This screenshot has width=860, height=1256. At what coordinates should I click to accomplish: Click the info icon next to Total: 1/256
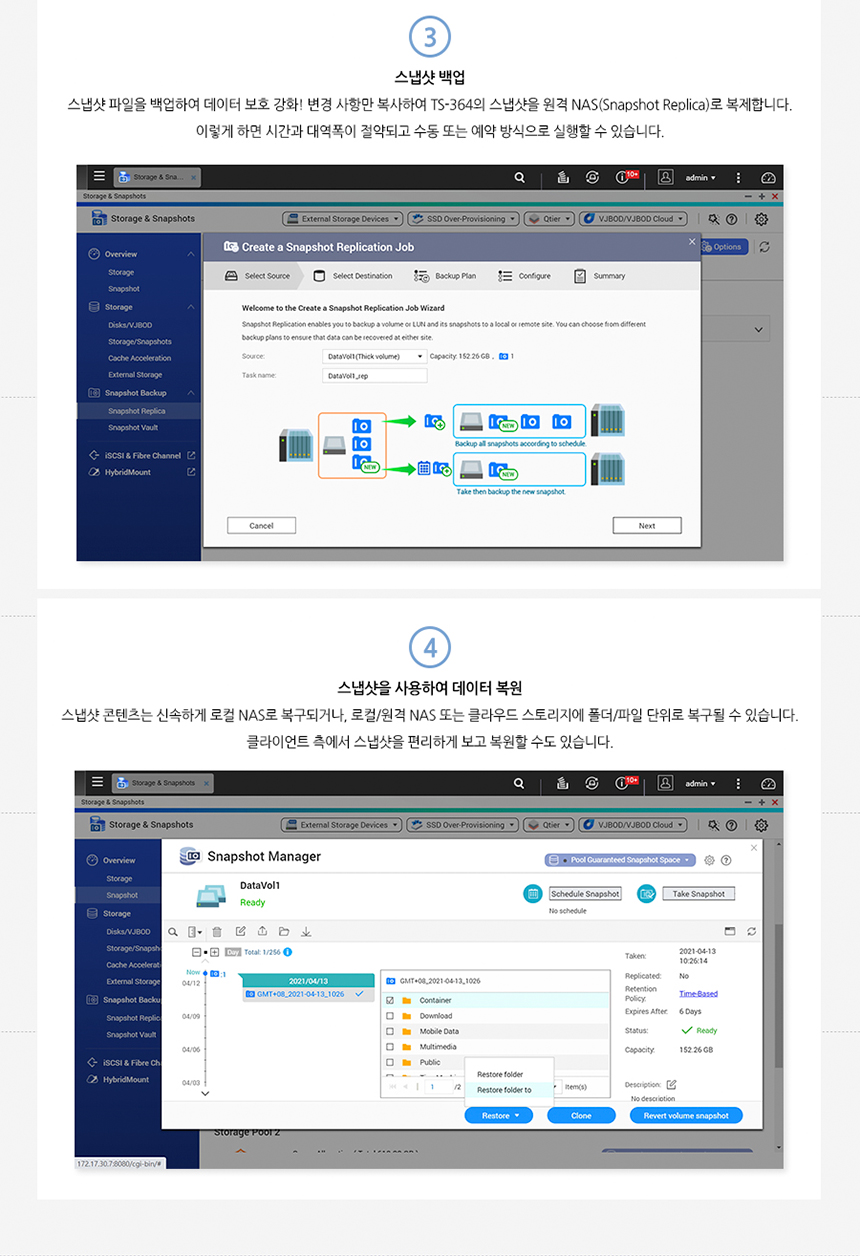click(x=288, y=952)
